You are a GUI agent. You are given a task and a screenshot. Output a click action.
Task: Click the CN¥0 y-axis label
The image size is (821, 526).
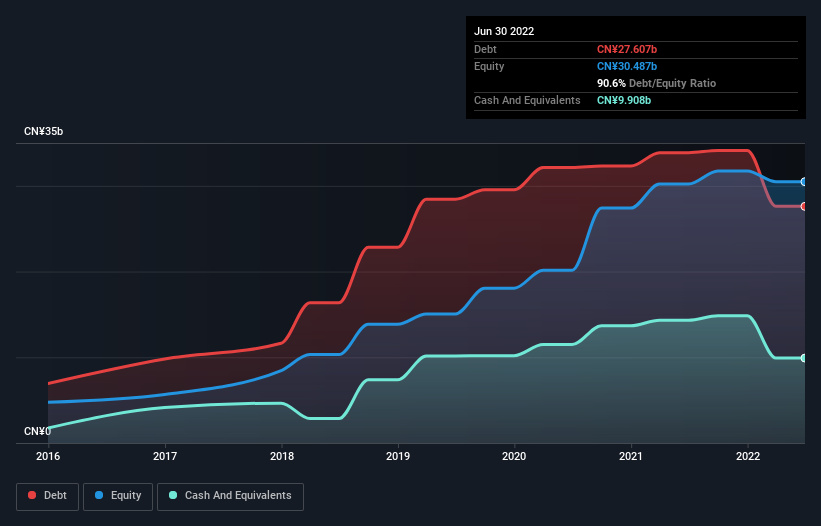coord(38,431)
